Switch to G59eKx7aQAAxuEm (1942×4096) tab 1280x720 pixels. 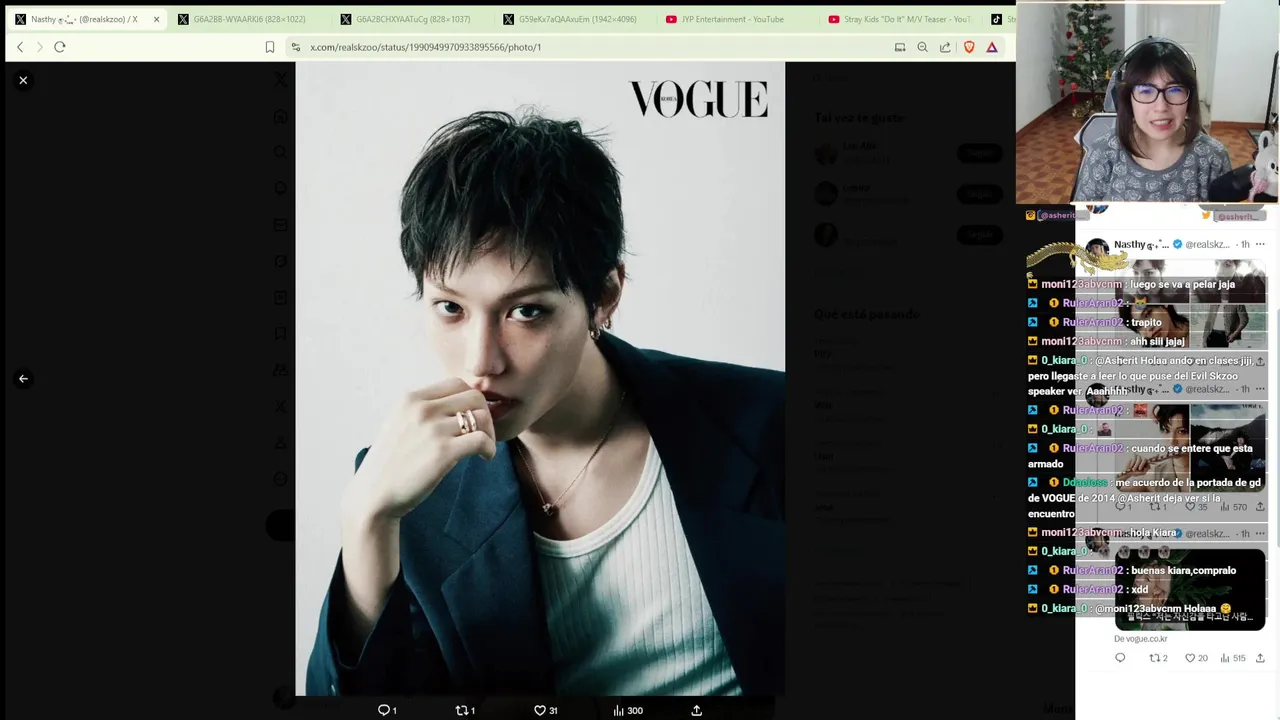pyautogui.click(x=575, y=19)
